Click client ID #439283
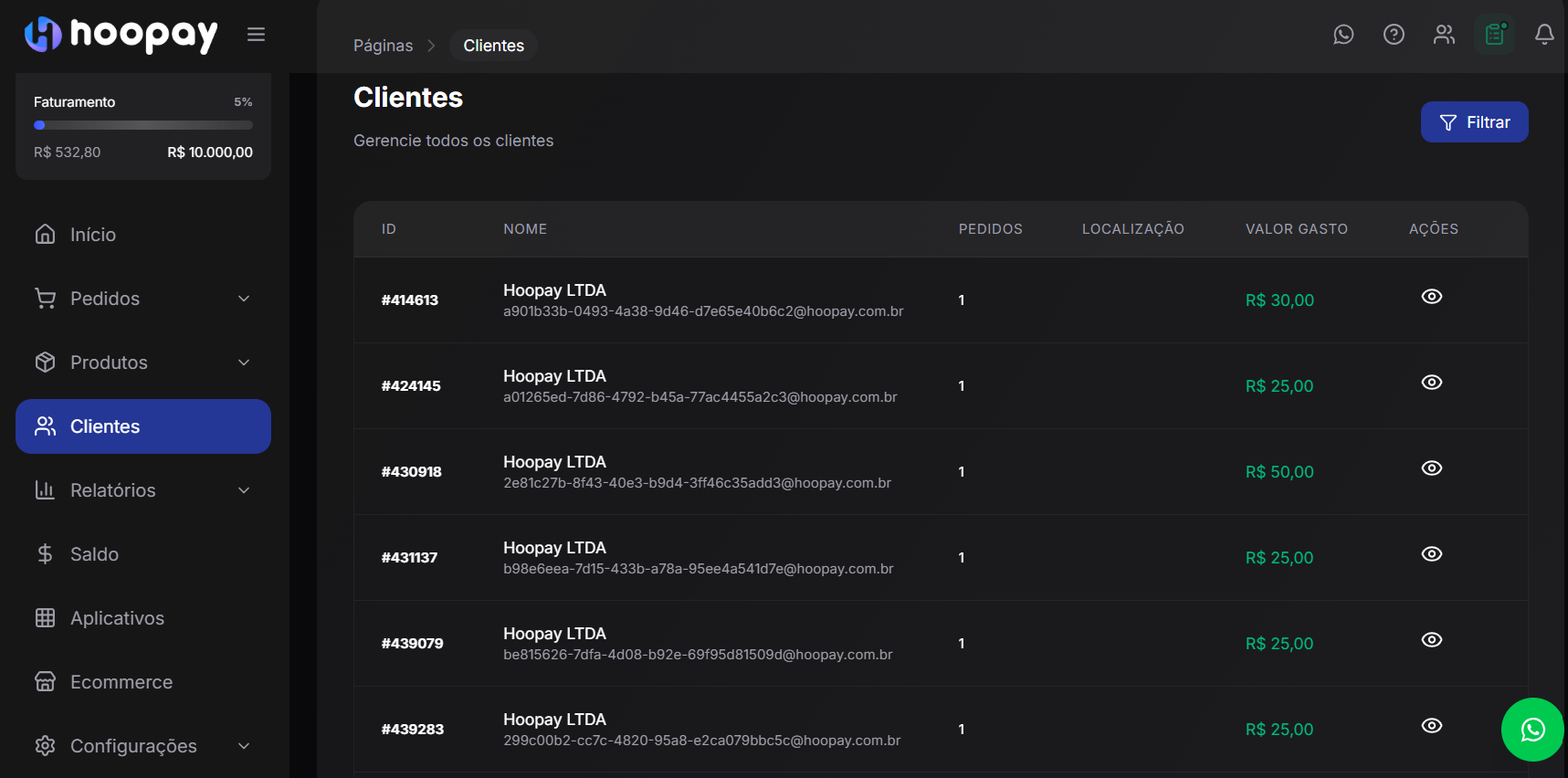The image size is (1568, 778). (x=413, y=730)
